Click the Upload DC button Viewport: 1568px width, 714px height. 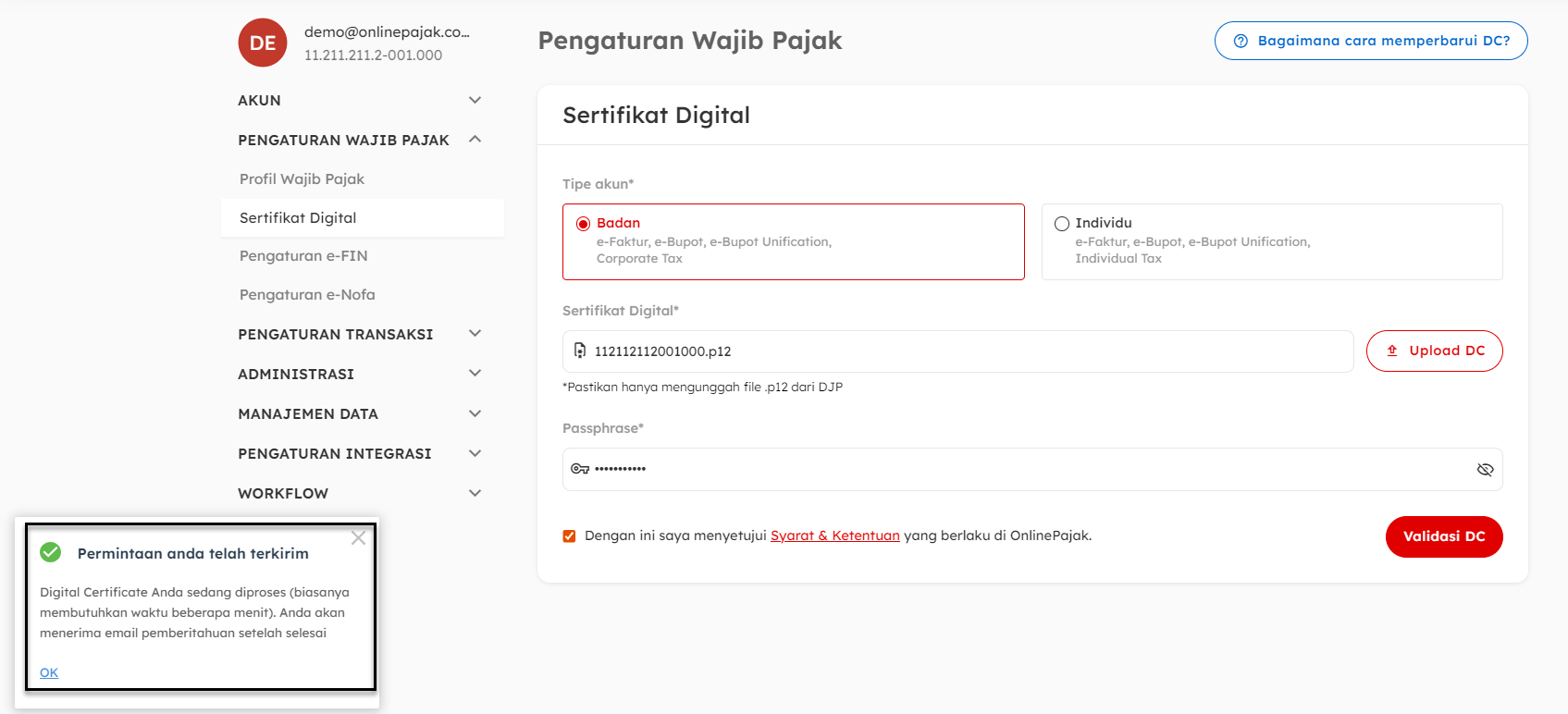click(1434, 351)
